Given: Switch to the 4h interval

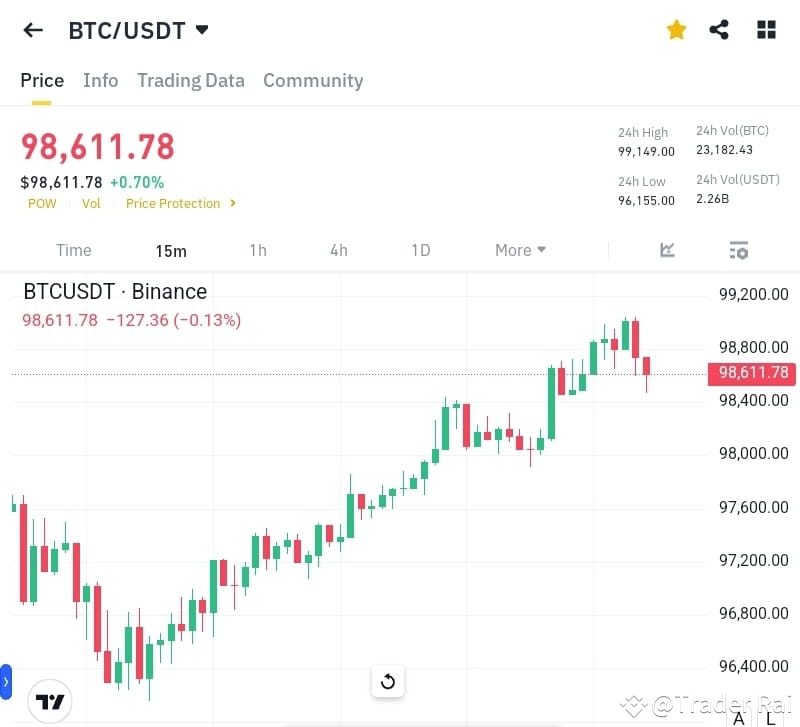Looking at the screenshot, I should (338, 250).
